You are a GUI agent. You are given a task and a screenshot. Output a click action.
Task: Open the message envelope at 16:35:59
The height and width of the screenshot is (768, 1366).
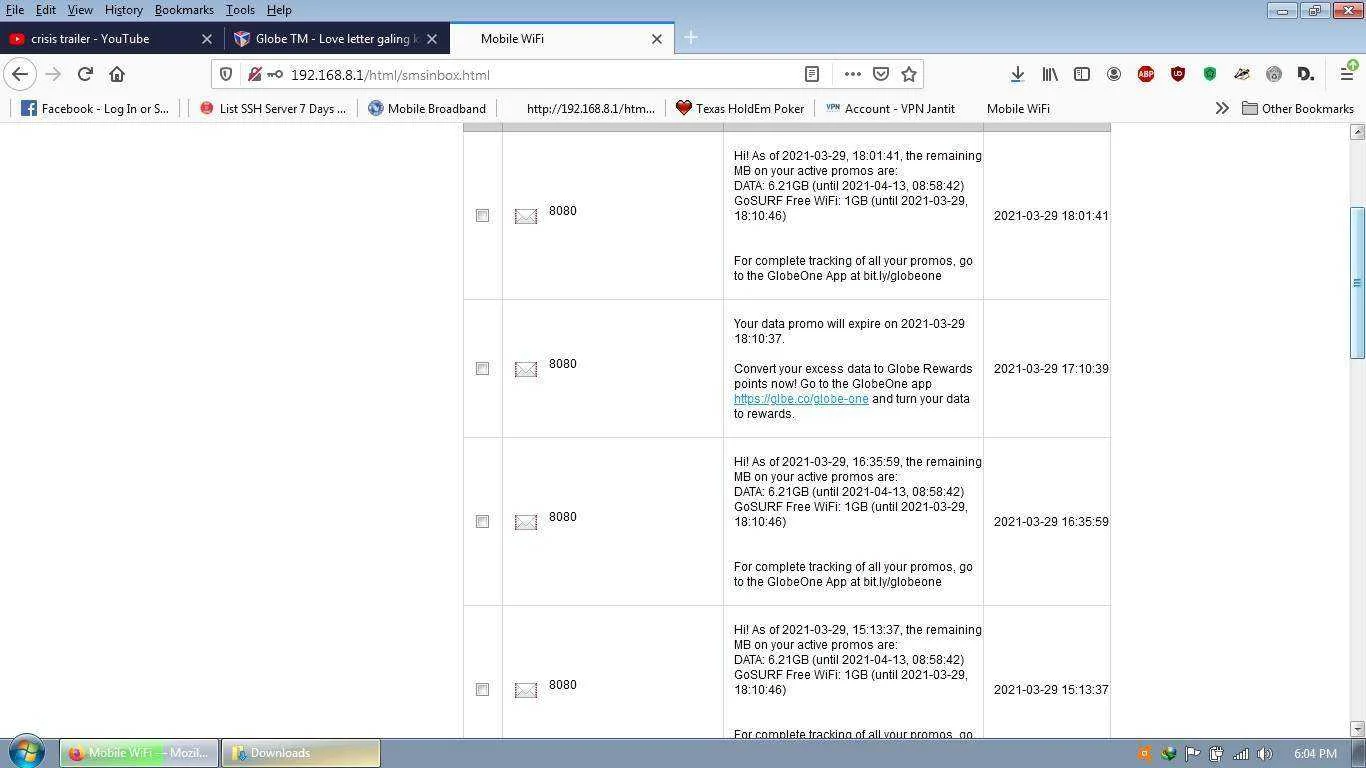pyautogui.click(x=526, y=522)
